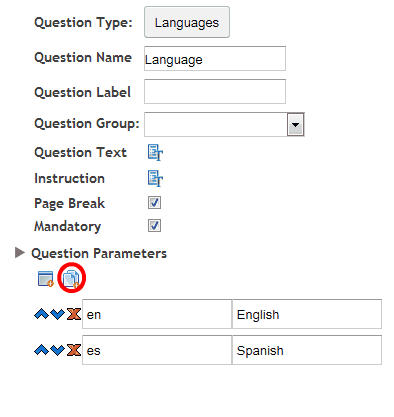Focus the Question Name input field
This screenshot has height=417, width=394.
click(x=215, y=59)
